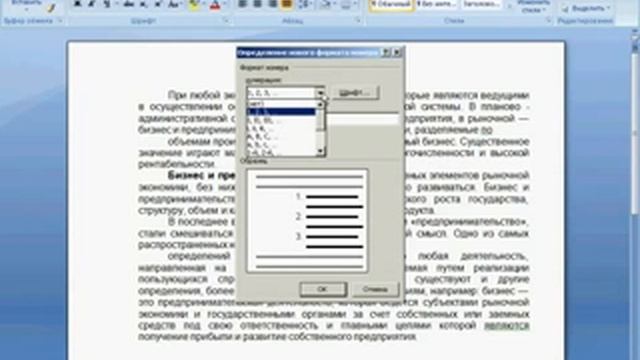Close the number format dialog
Viewport: 640px width, 360px height.
pyautogui.click(x=396, y=52)
